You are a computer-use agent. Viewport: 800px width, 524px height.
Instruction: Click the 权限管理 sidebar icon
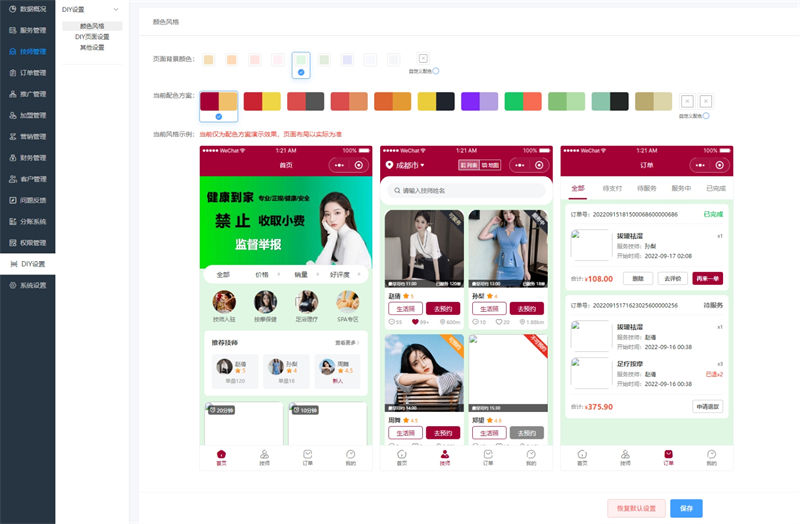[12, 243]
